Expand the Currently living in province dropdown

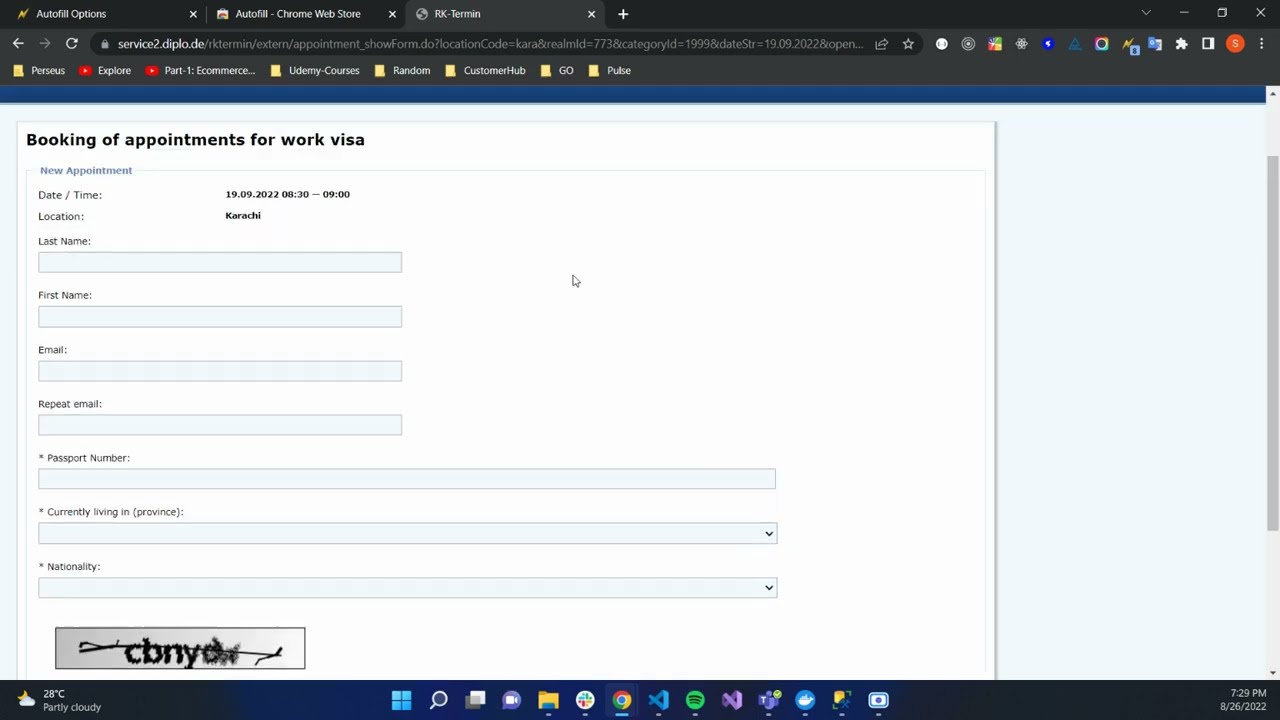click(x=407, y=533)
